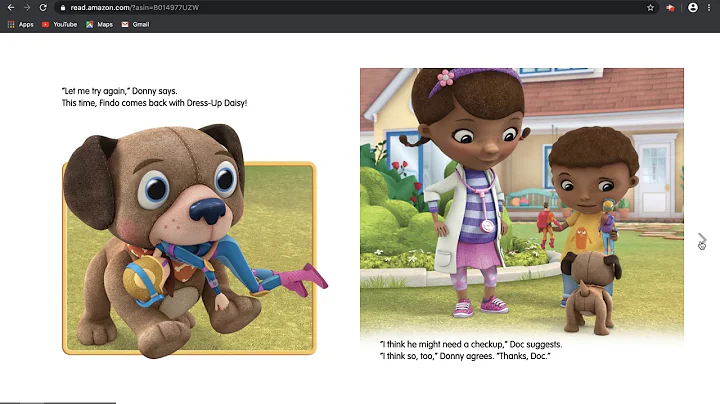Screen dimensions: 720x404
Task: Click the browser forward arrow
Action: 27,7
